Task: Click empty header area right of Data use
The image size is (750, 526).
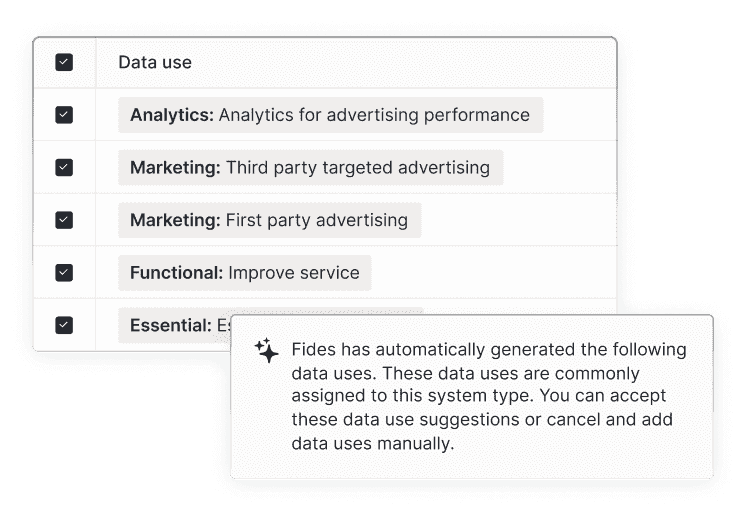Action: (x=404, y=62)
